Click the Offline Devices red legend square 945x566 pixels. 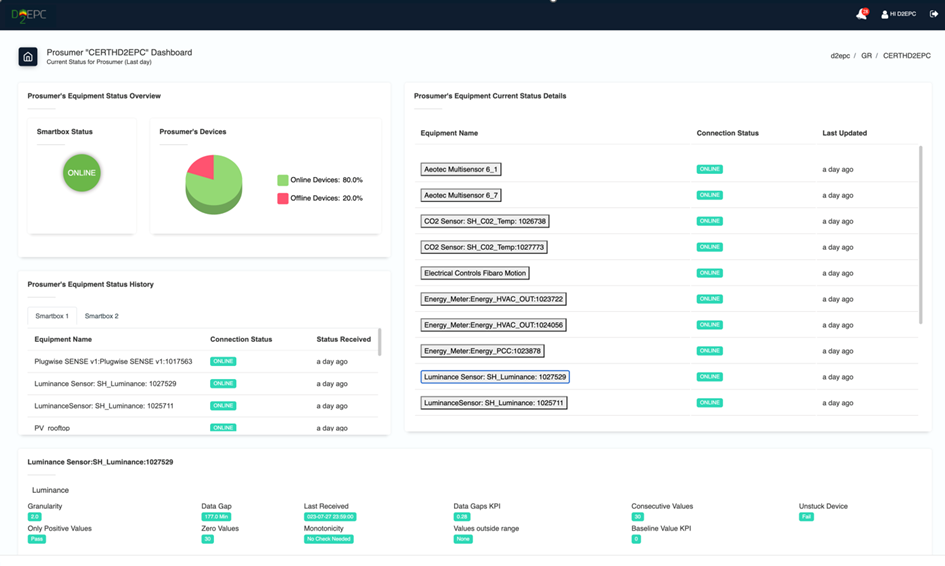click(x=283, y=198)
